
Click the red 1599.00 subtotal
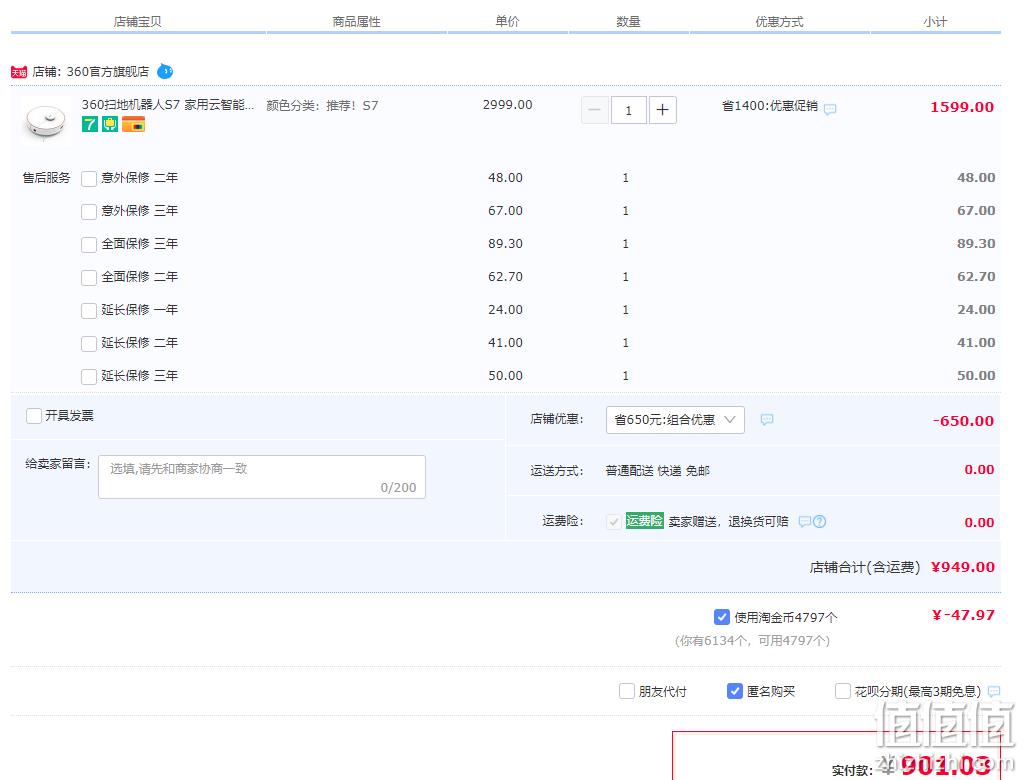point(962,107)
